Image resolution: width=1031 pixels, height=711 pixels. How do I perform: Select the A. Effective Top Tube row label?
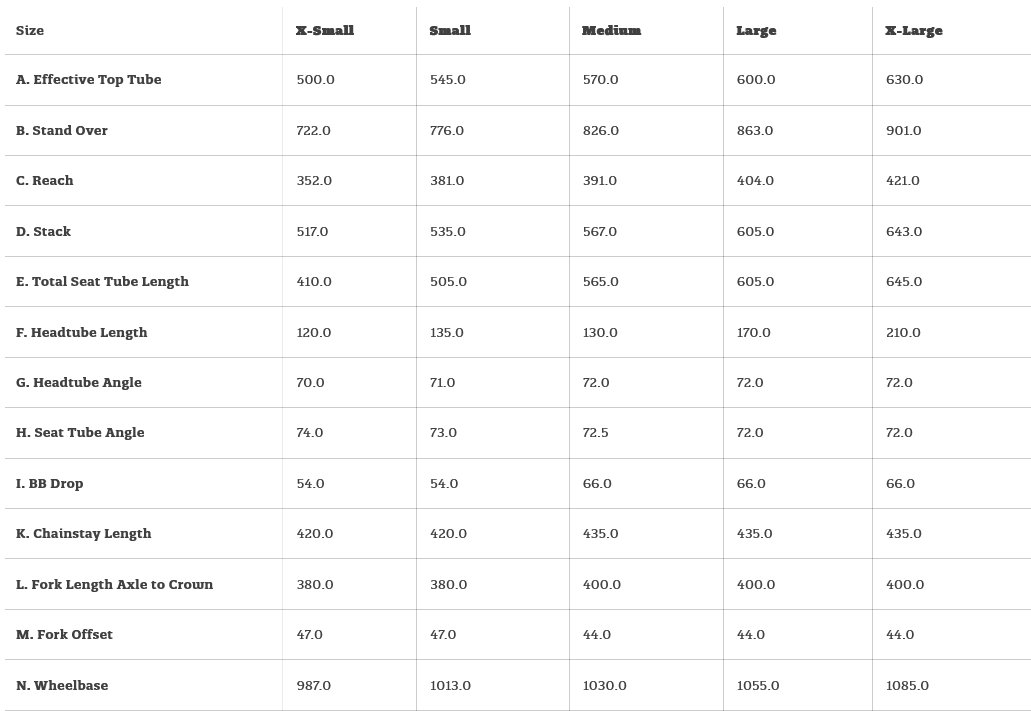click(x=88, y=80)
